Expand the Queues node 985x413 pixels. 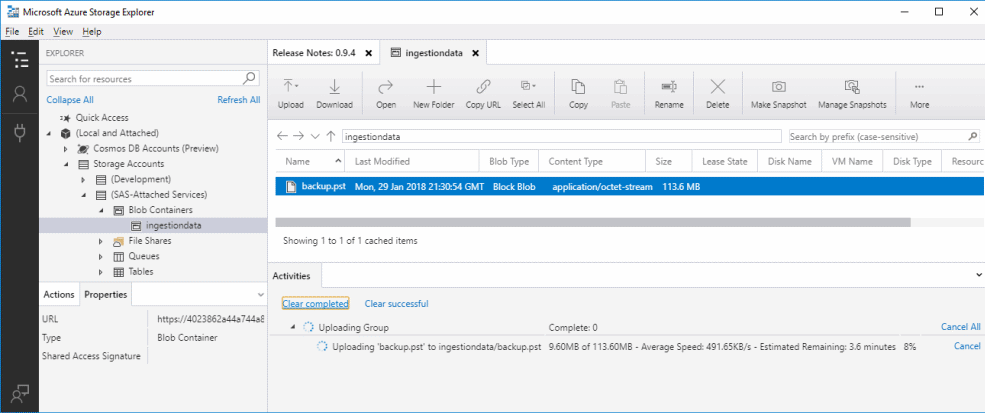[101, 256]
